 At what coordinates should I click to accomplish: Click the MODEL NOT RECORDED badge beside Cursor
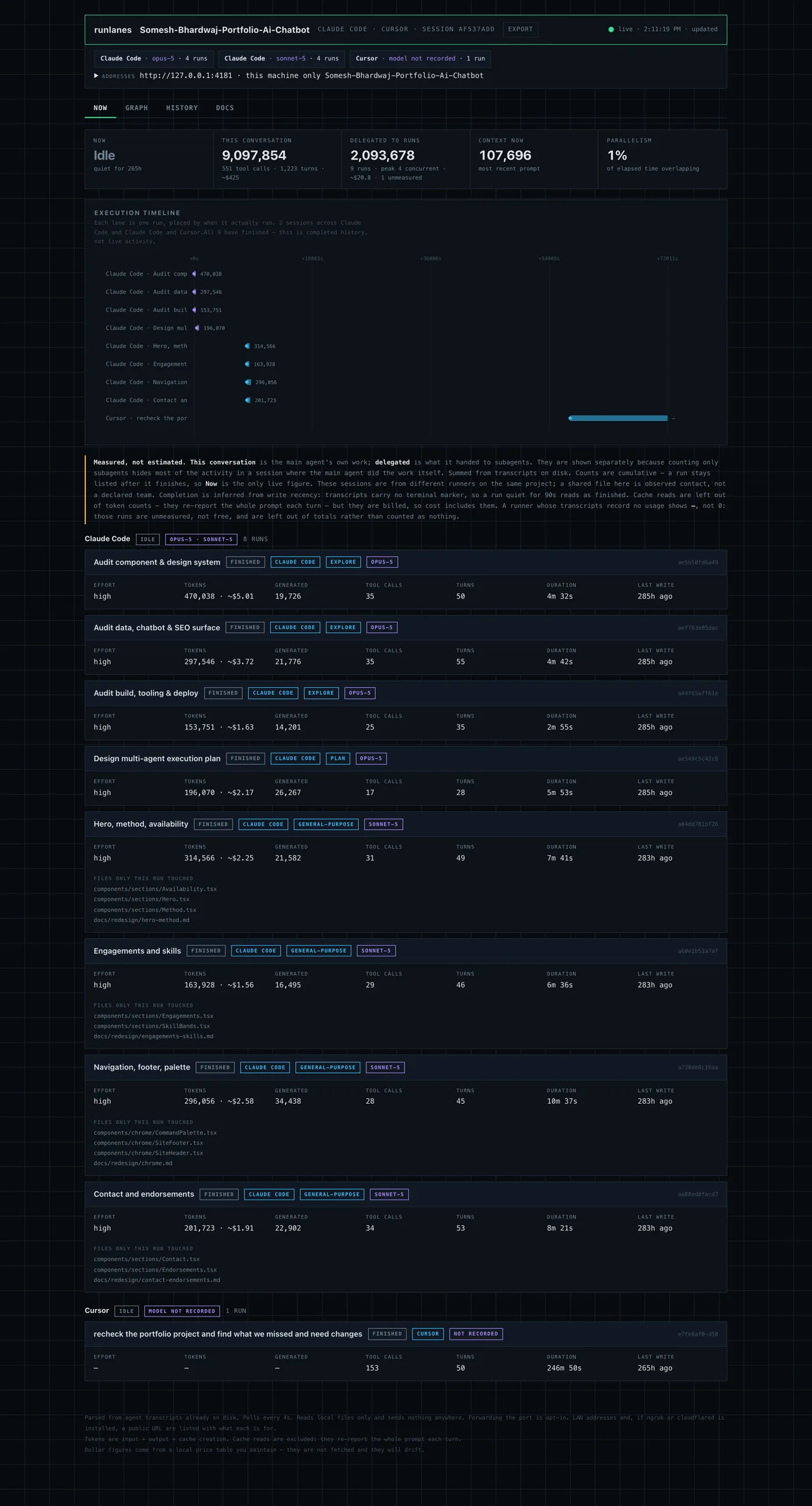click(182, 1312)
